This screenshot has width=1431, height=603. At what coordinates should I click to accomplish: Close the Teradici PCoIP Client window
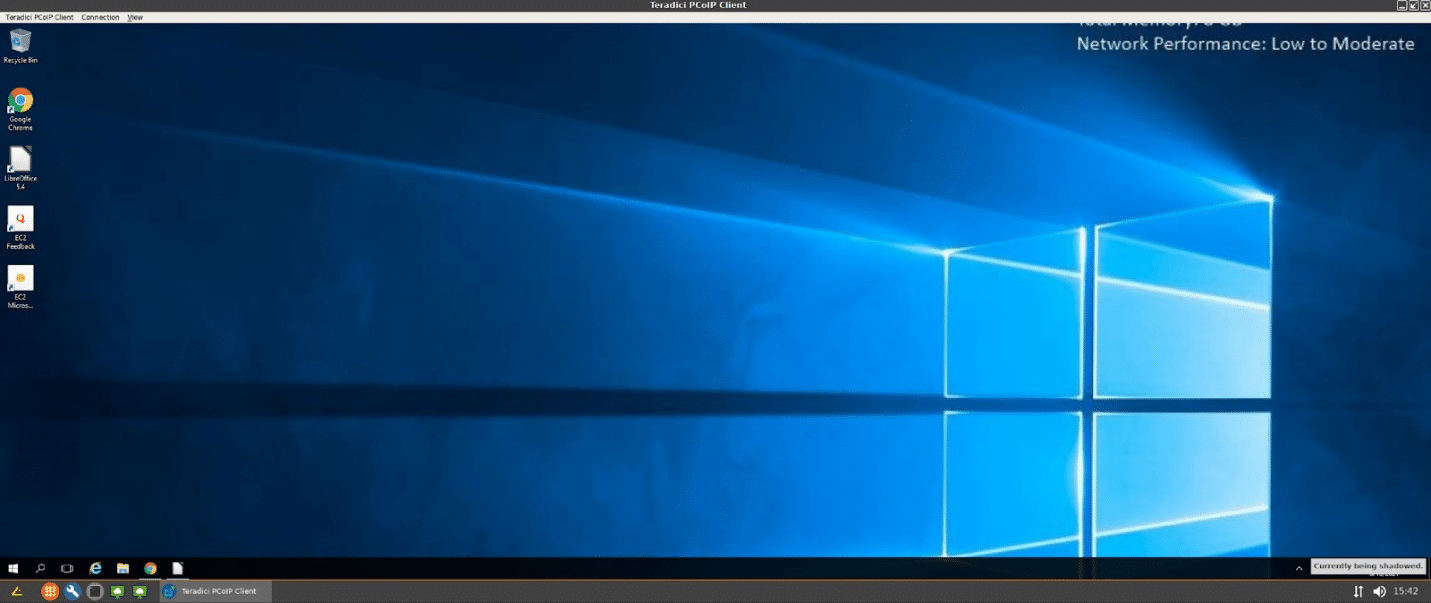(x=1424, y=6)
